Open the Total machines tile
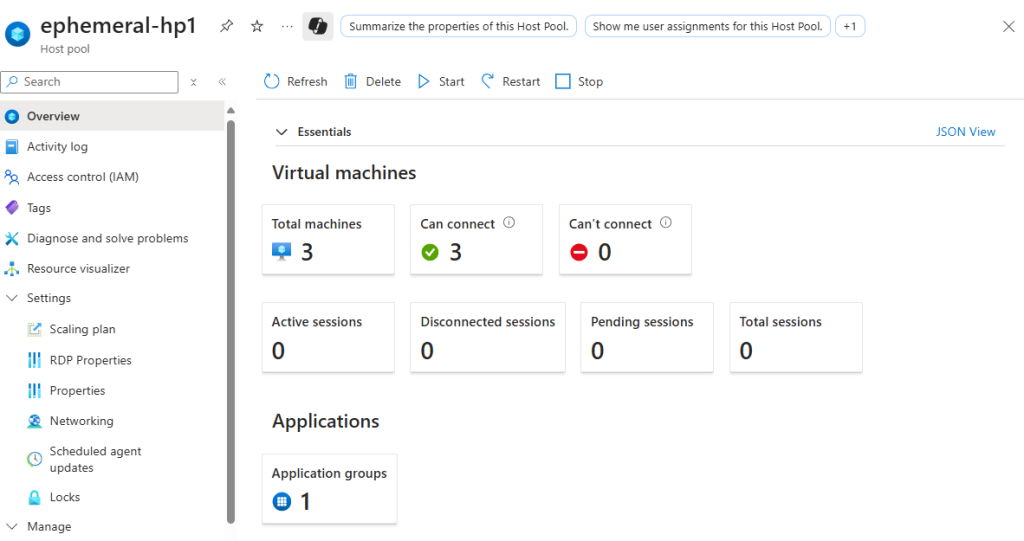Viewport: 1024px width, 541px height. coord(328,240)
